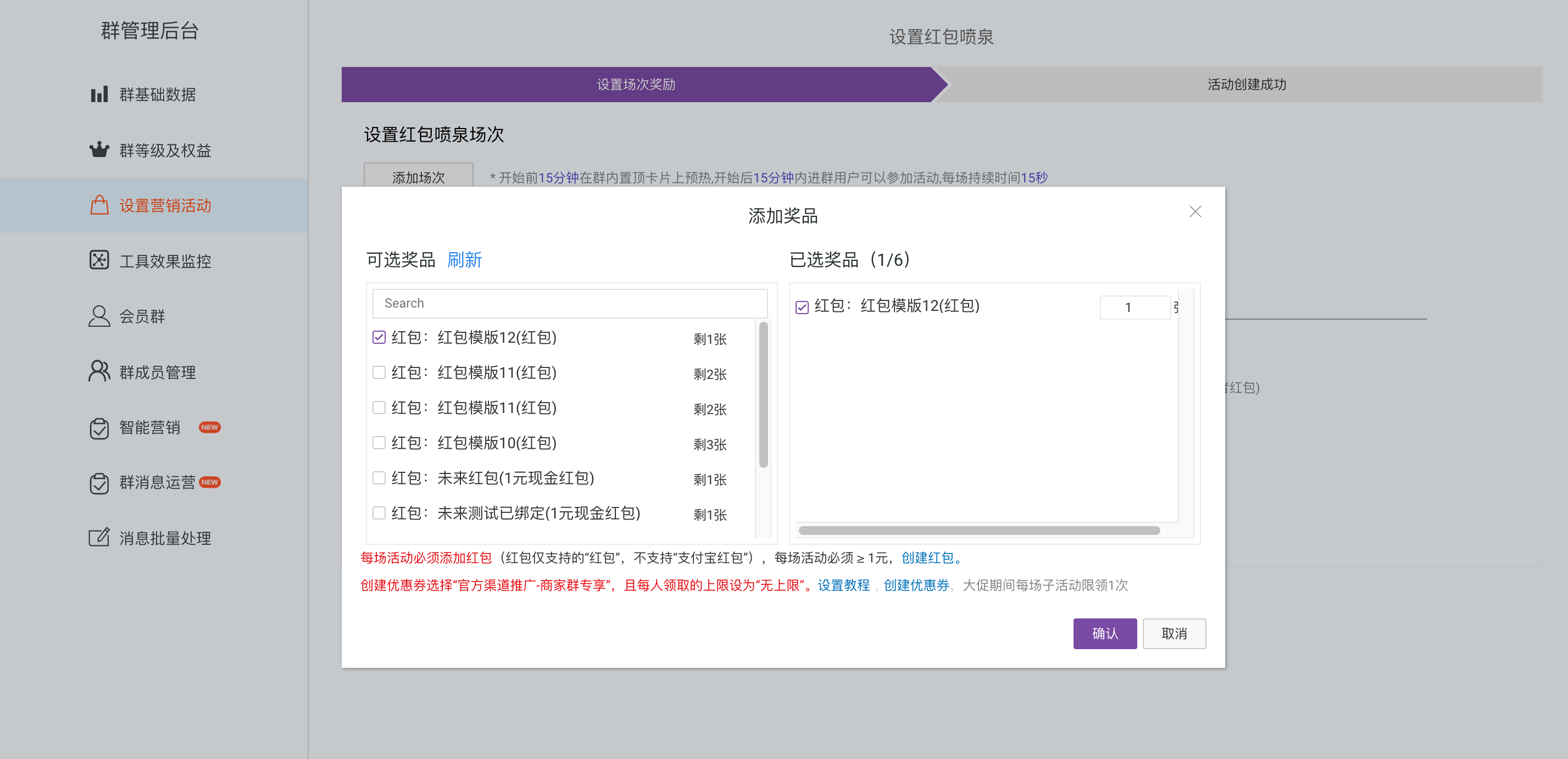Click the 取消 button

[1174, 634]
